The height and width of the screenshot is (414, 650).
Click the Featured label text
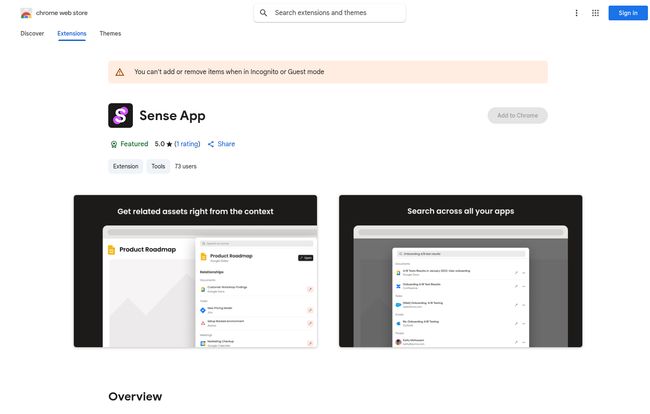[x=134, y=144]
